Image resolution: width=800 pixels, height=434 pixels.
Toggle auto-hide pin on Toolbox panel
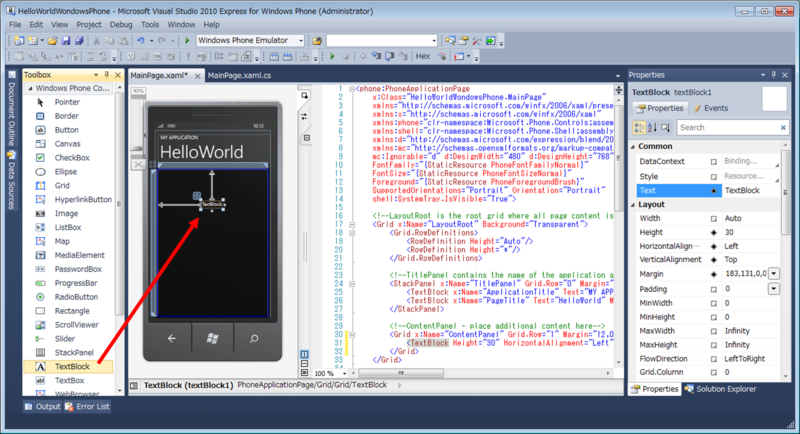point(107,75)
